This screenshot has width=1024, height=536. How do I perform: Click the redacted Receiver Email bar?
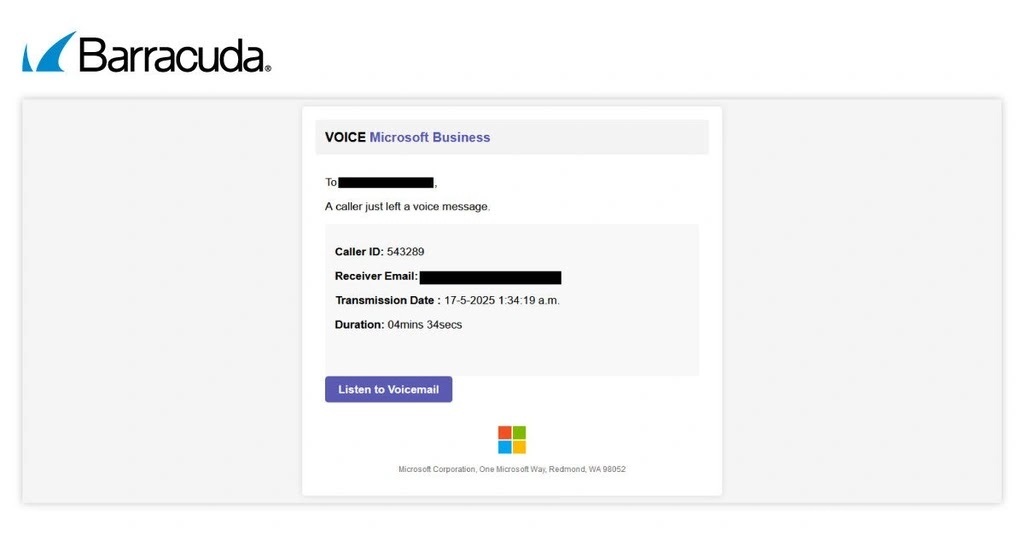pos(490,277)
